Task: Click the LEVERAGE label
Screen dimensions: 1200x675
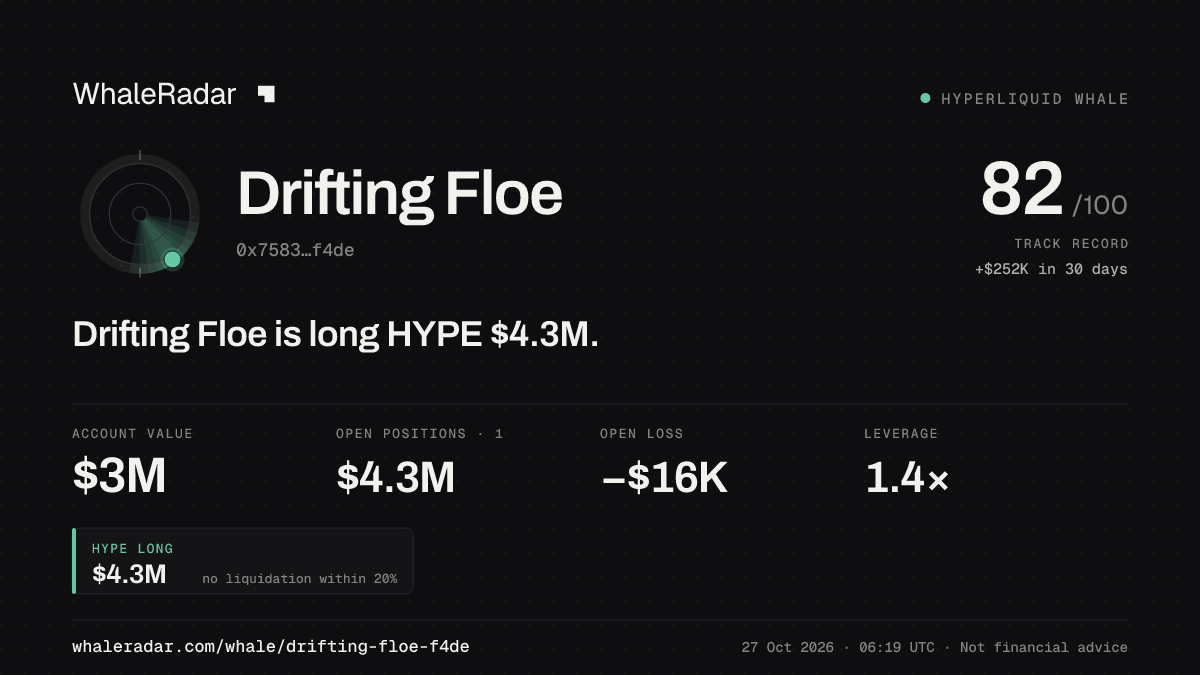Action: 901,434
